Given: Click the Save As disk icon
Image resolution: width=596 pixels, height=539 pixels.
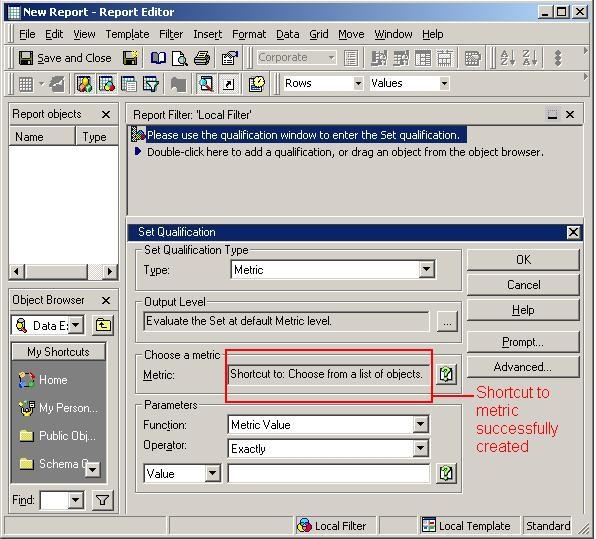Looking at the screenshot, I should [130, 58].
